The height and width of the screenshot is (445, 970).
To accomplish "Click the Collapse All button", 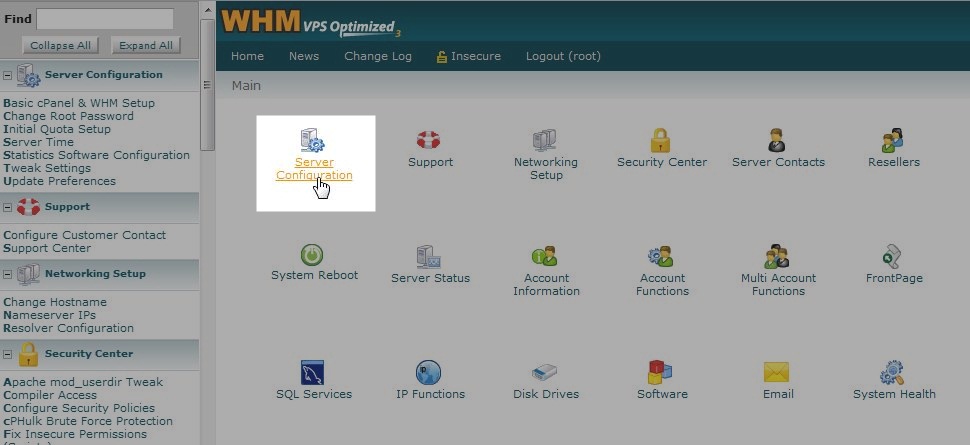I will tap(61, 45).
